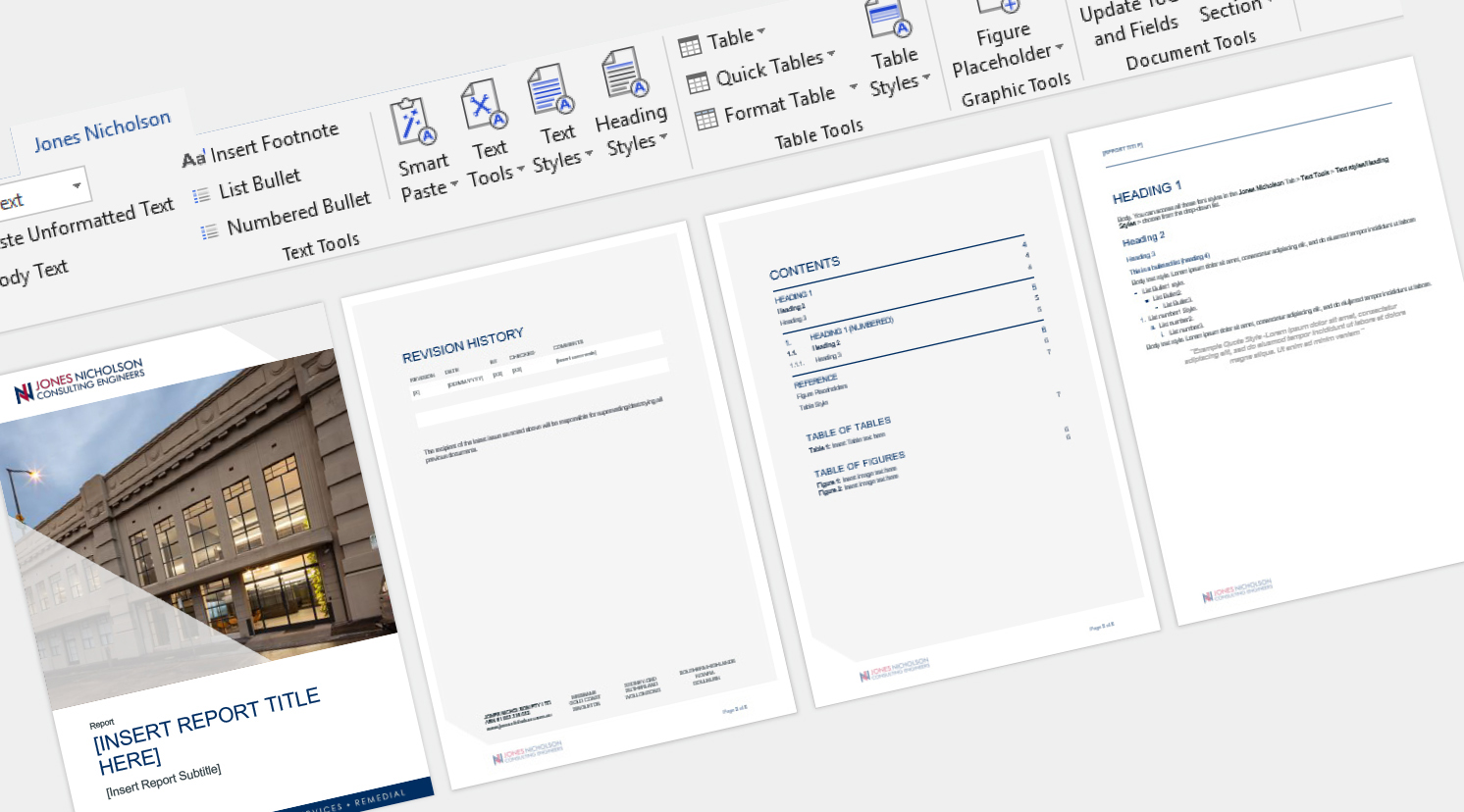Click the Smart Paste clipboard icon
The image size is (1464, 812).
point(413,123)
